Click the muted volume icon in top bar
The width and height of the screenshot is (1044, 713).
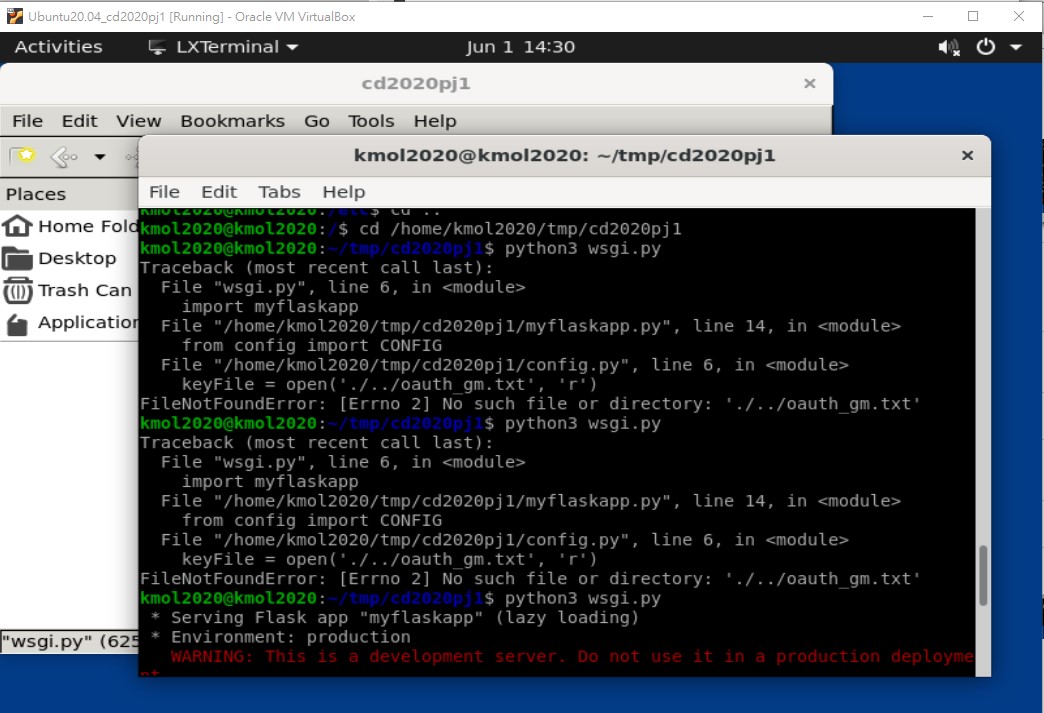point(947,47)
